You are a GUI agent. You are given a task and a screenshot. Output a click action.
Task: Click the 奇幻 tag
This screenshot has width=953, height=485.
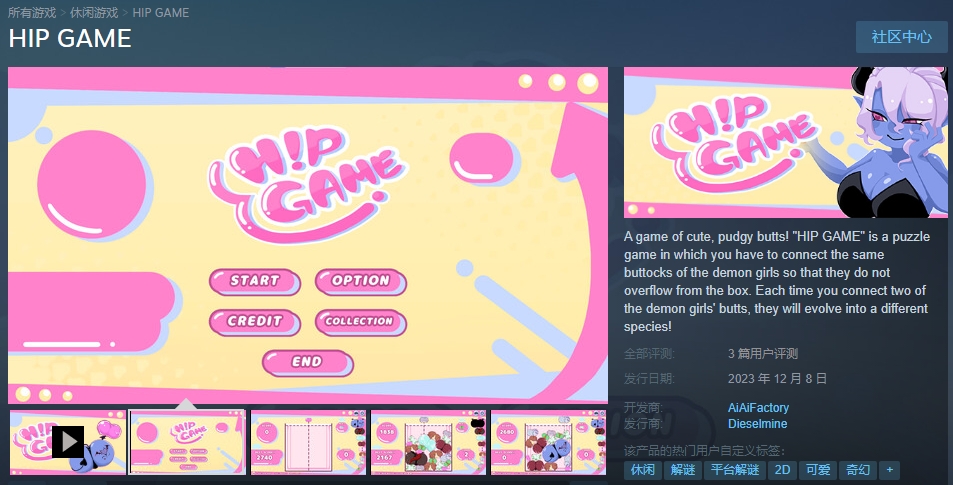[x=858, y=470]
